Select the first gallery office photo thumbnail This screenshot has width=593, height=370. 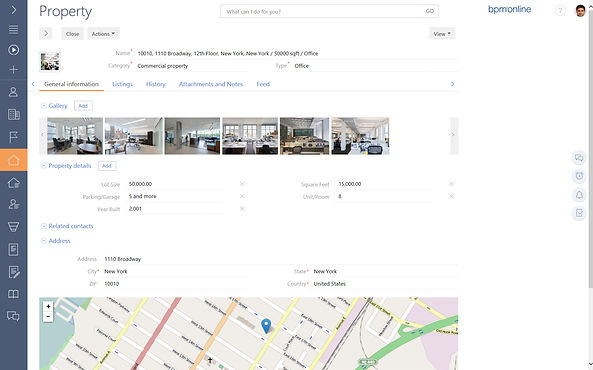[x=75, y=136]
